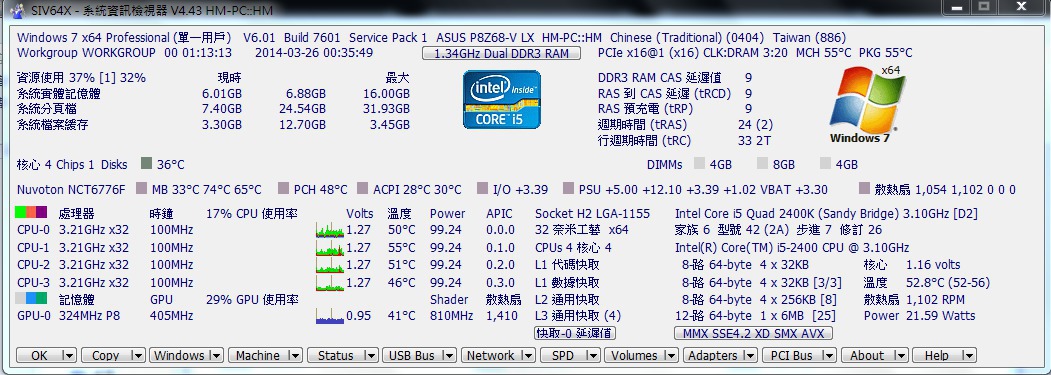Viewport: 1051px width, 375px height.
Task: Click the CPU-0 usage graph
Action: (329, 230)
